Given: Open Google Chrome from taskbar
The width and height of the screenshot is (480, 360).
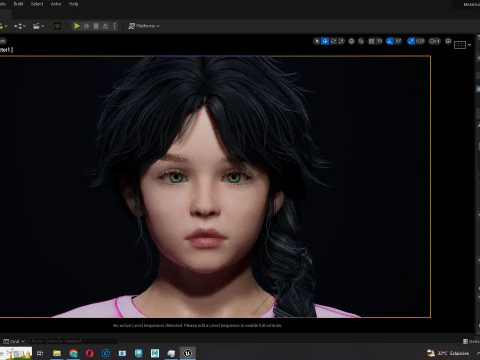Looking at the screenshot, I should click(73, 353).
